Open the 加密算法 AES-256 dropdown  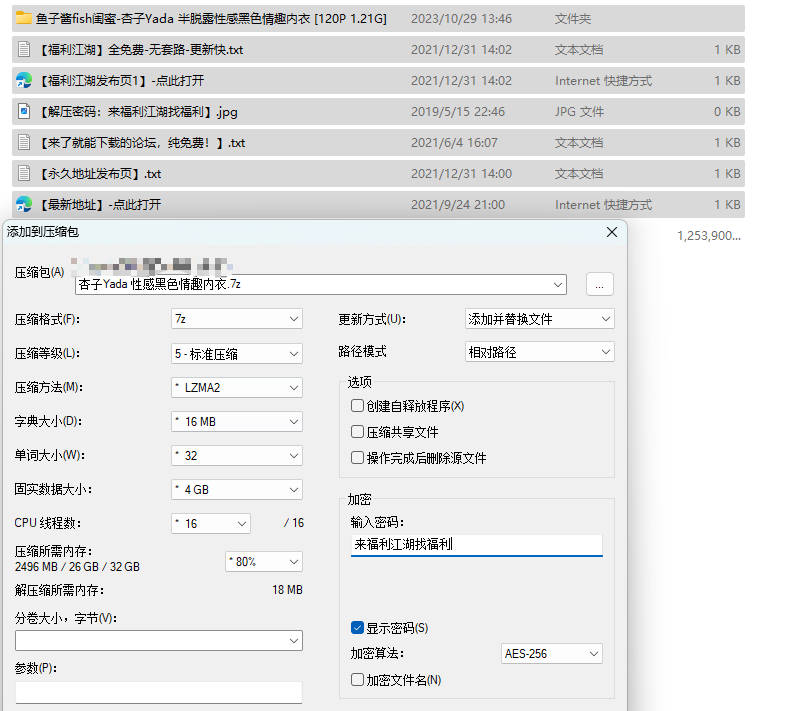(551, 654)
